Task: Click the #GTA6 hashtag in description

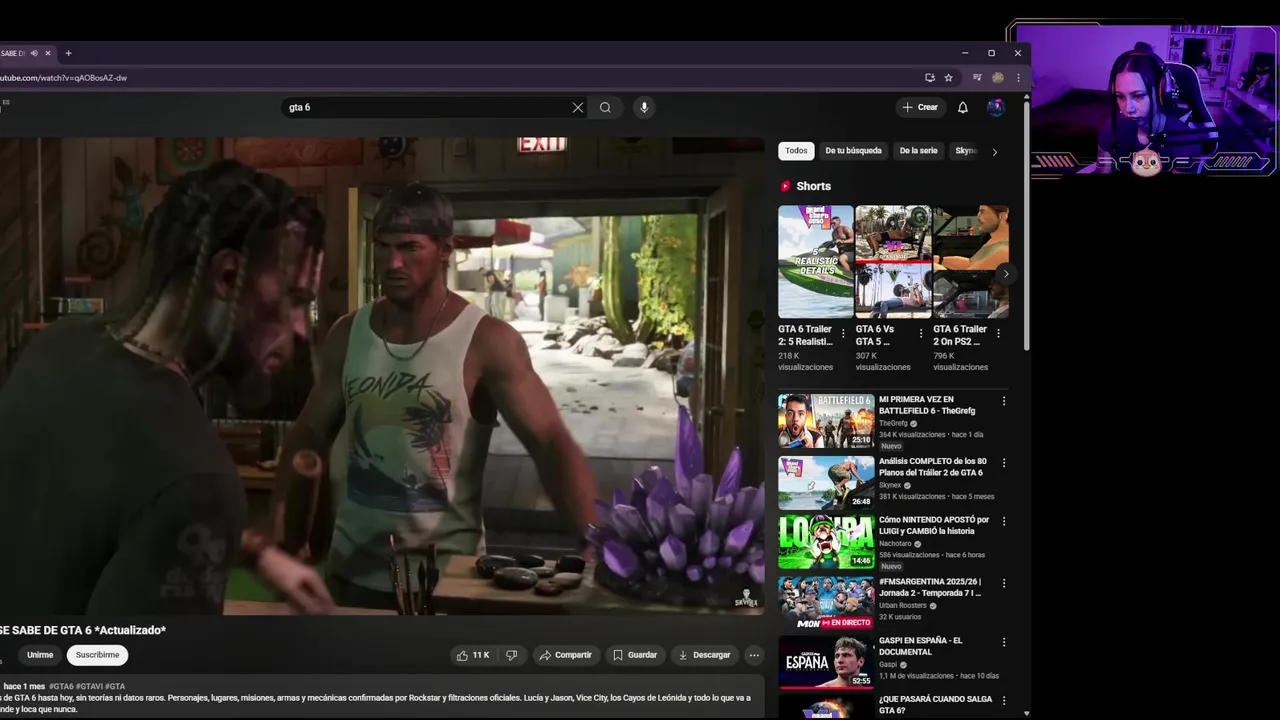Action: (61, 686)
